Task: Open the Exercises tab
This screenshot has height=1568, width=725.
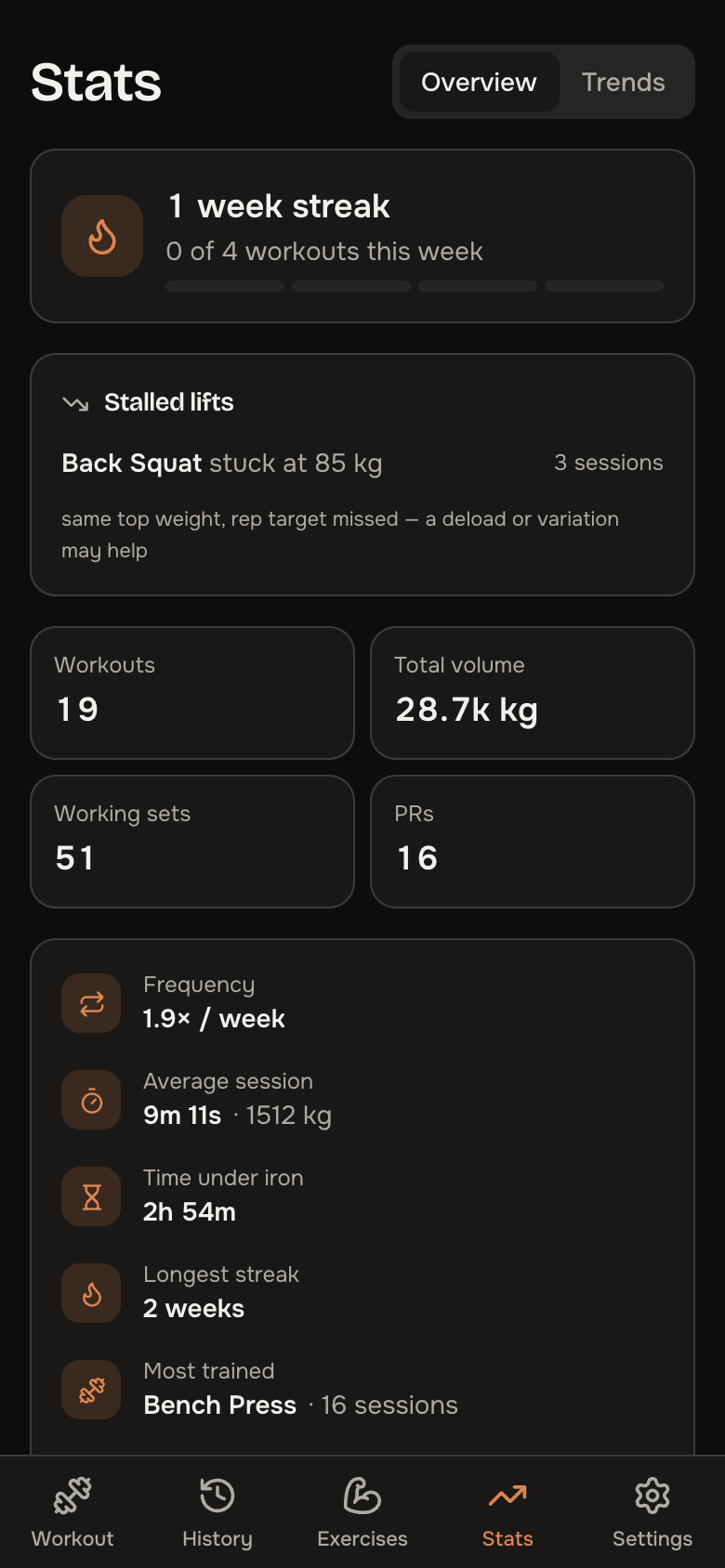Action: [362, 1512]
